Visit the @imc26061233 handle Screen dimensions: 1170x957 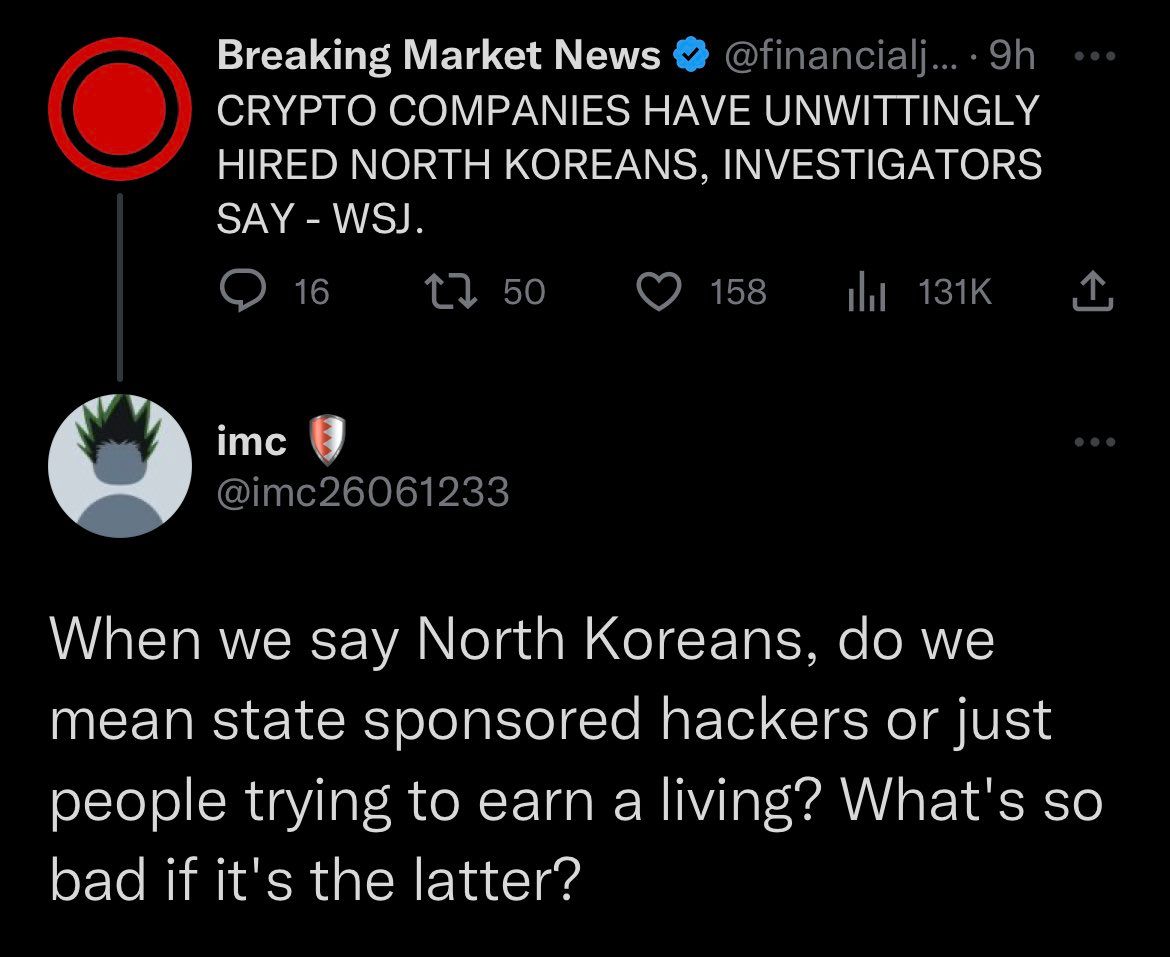coord(363,491)
